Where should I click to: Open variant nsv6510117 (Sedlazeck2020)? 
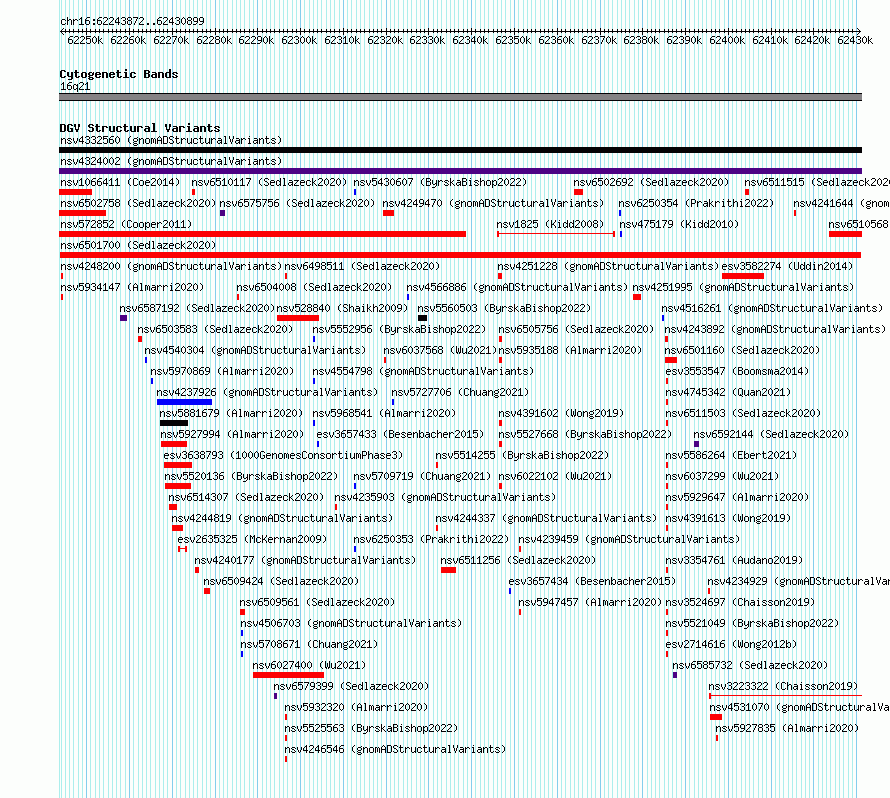pos(269,182)
